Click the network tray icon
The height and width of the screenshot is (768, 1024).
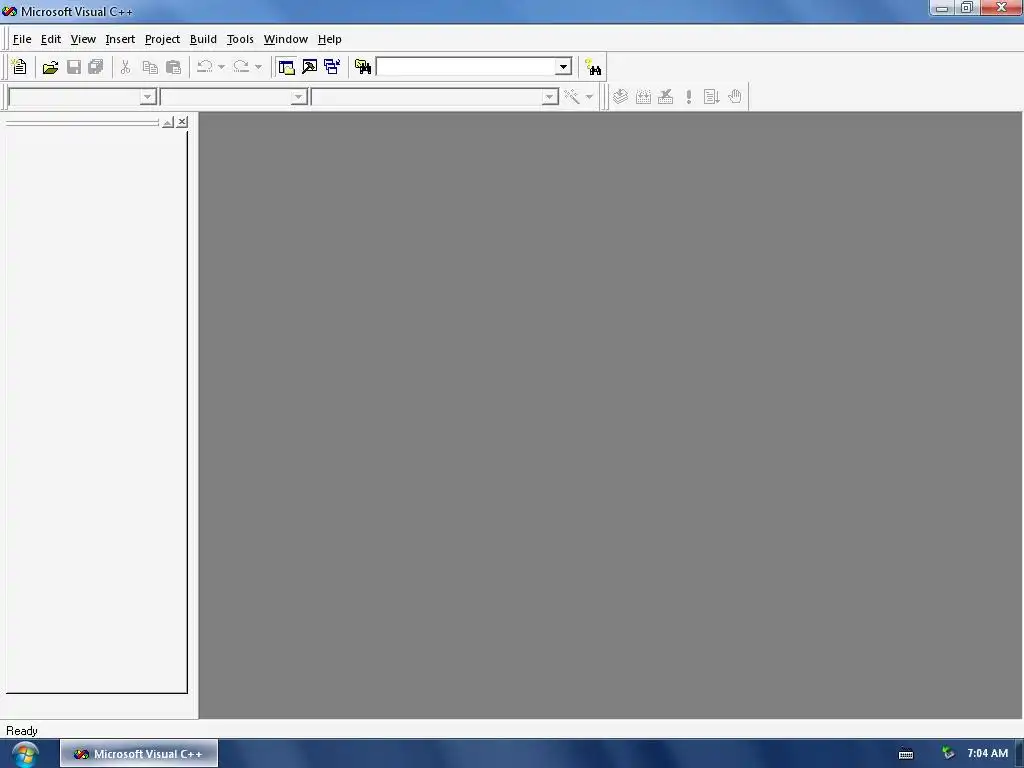point(948,754)
